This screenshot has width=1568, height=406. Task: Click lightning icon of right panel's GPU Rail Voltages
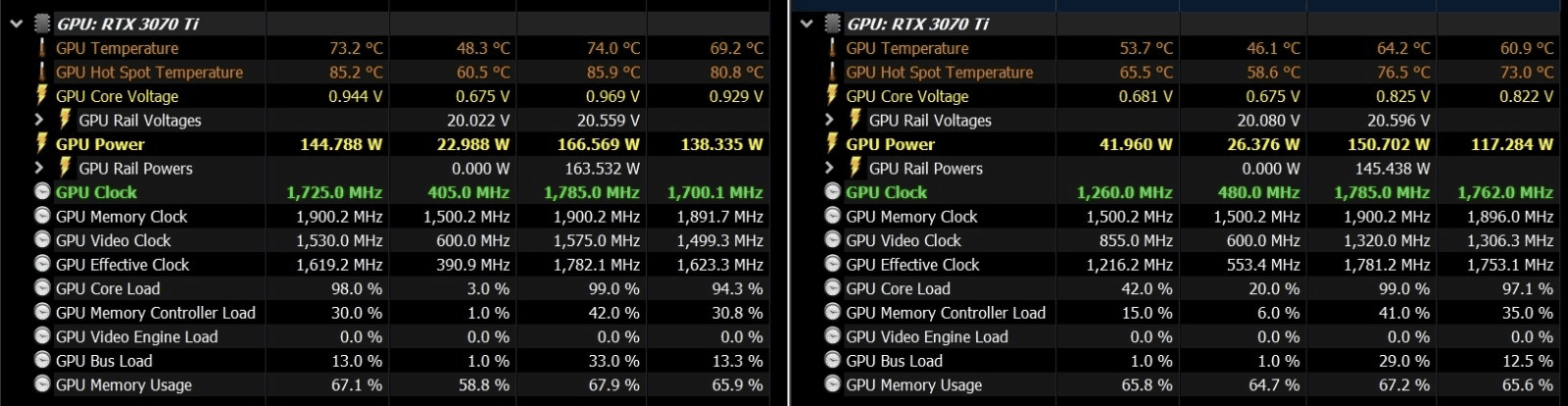(x=856, y=120)
